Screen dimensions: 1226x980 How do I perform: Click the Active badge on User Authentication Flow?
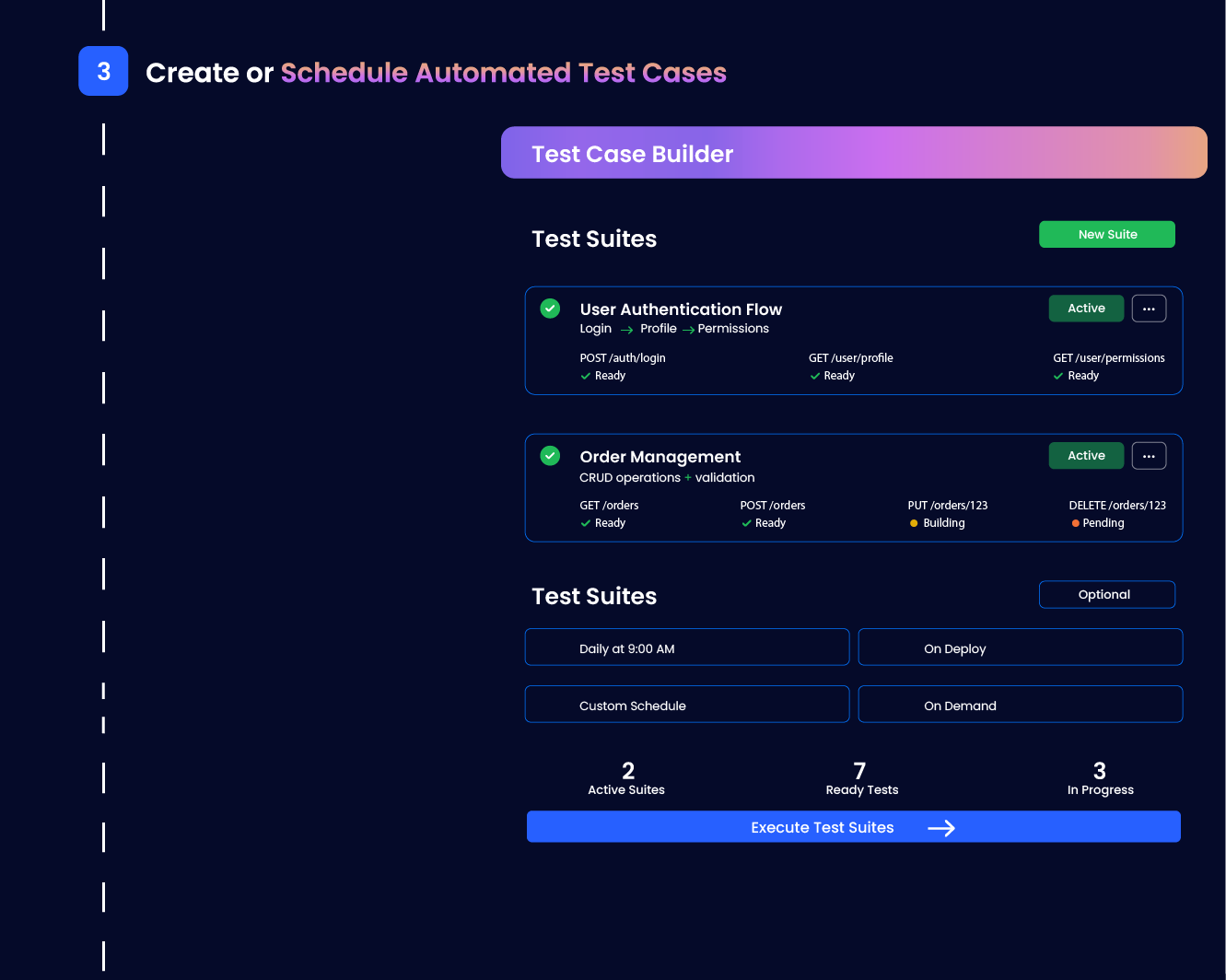(x=1086, y=309)
